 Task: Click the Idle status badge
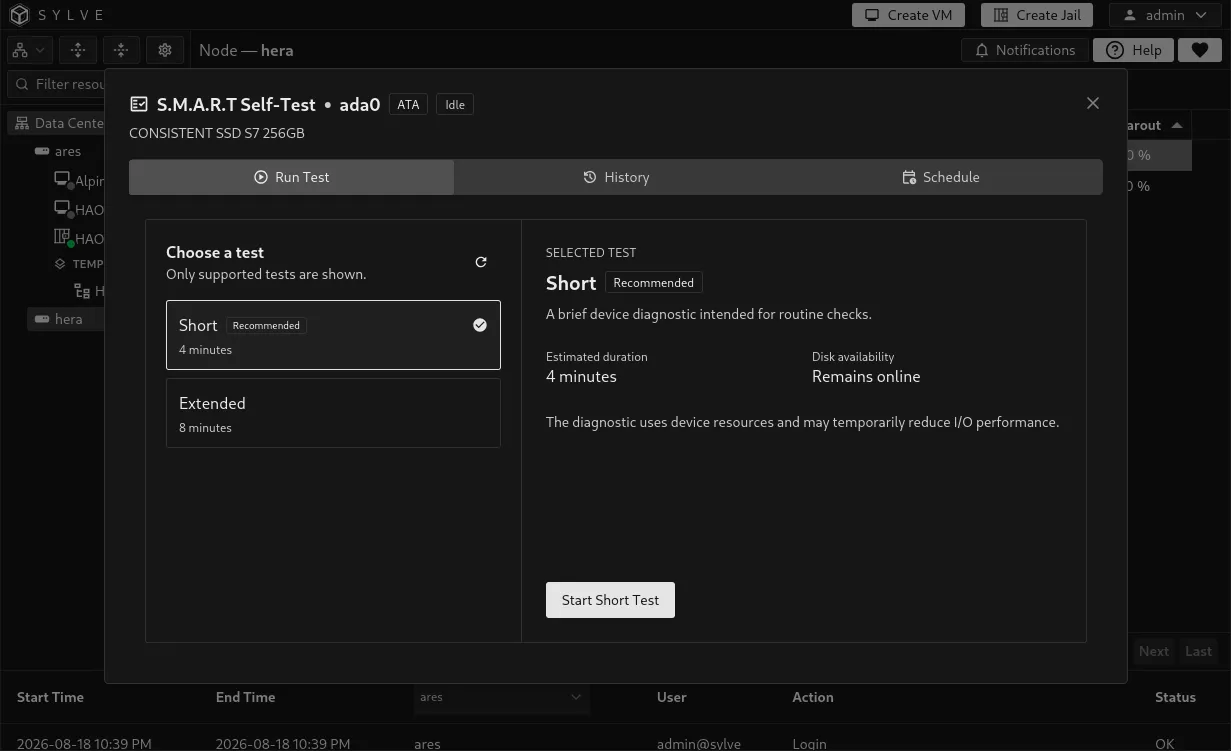[455, 104]
